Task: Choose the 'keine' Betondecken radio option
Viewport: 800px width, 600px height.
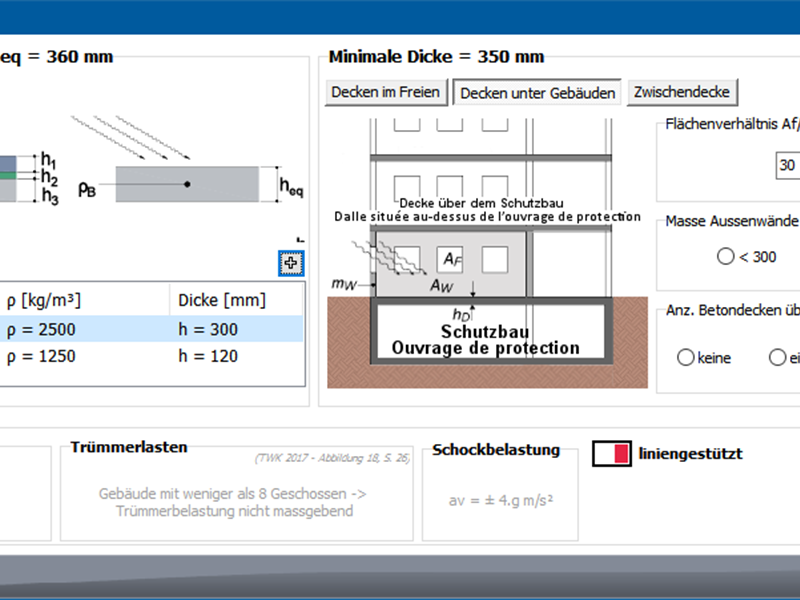Action: click(686, 358)
